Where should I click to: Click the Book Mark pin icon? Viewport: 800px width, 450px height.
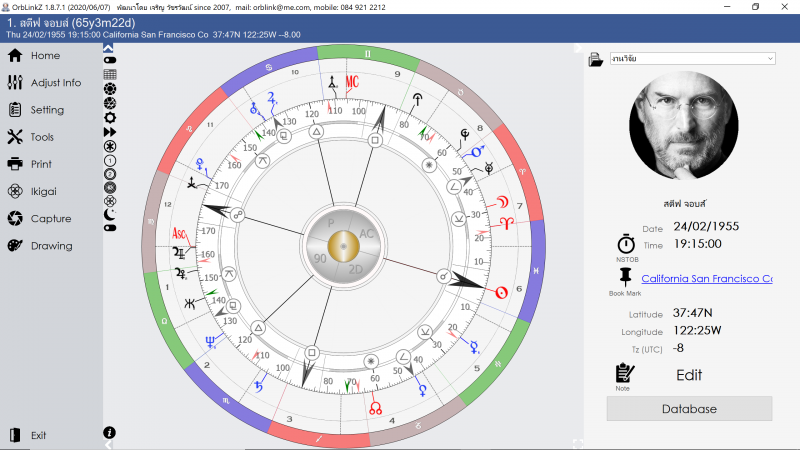(625, 277)
